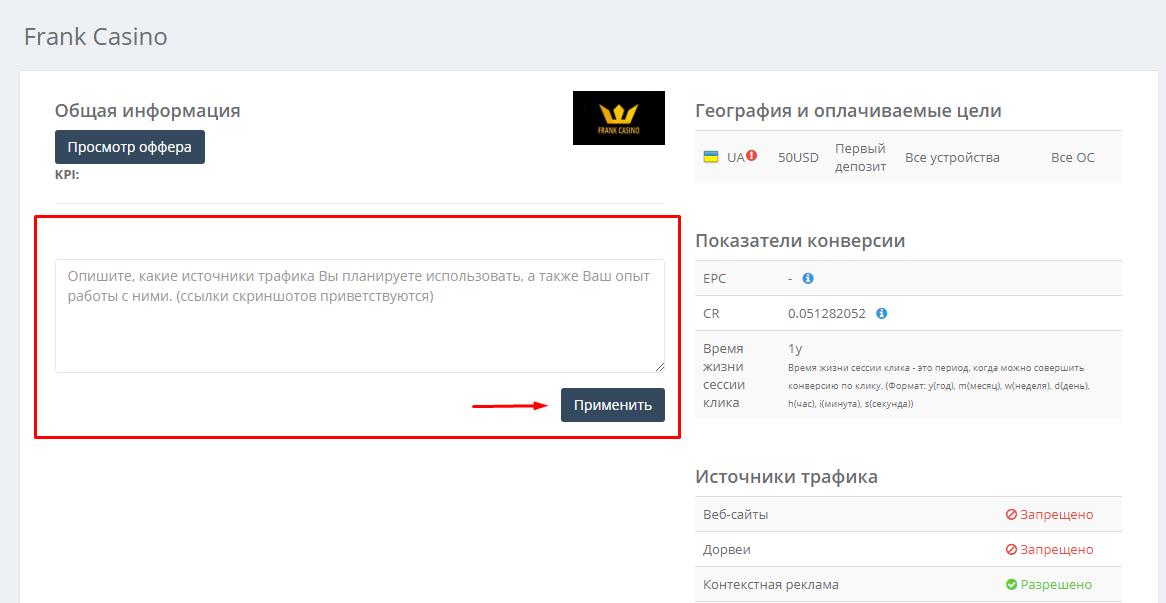Open the EPC info tooltip icon

tap(808, 278)
